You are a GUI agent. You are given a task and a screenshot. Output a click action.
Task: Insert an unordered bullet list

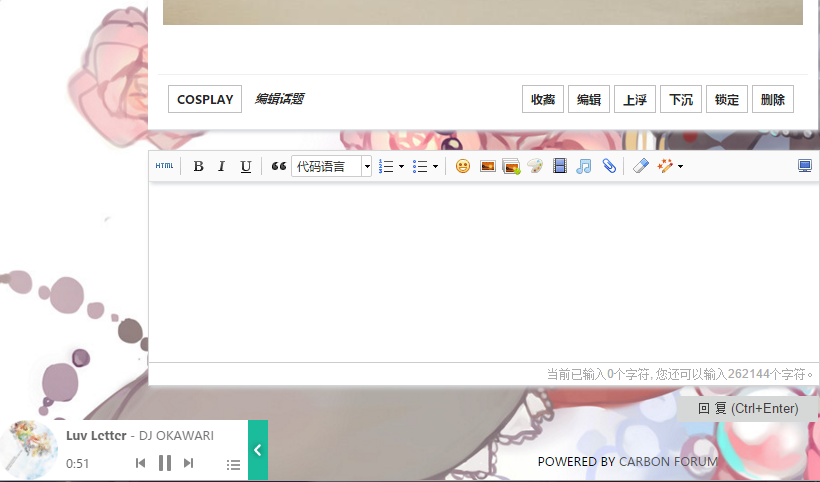pos(420,166)
